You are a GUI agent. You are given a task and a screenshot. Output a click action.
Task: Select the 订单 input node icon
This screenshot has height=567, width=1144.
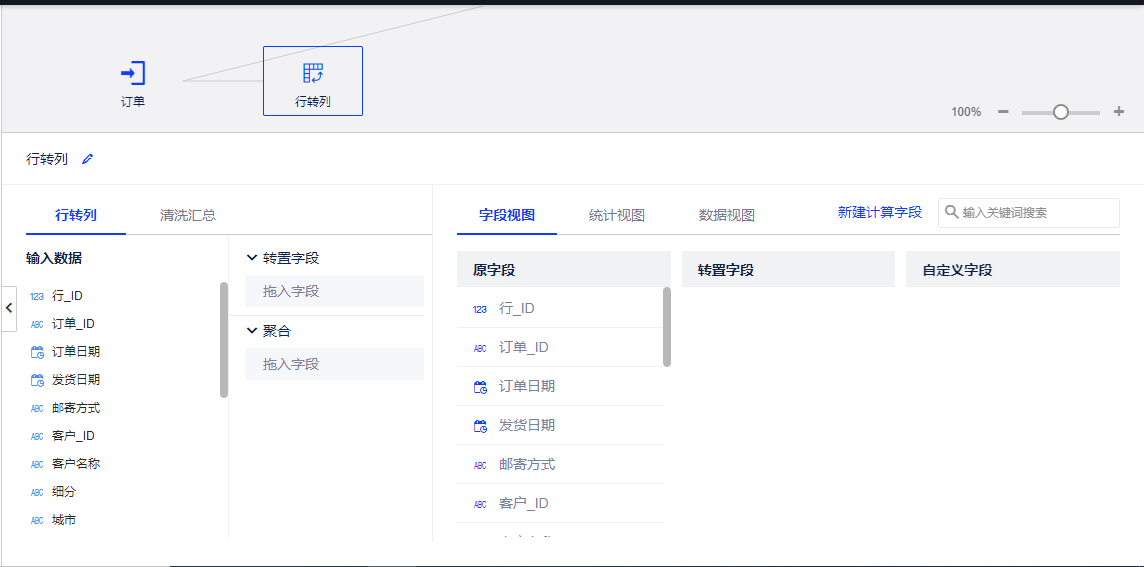(x=133, y=73)
